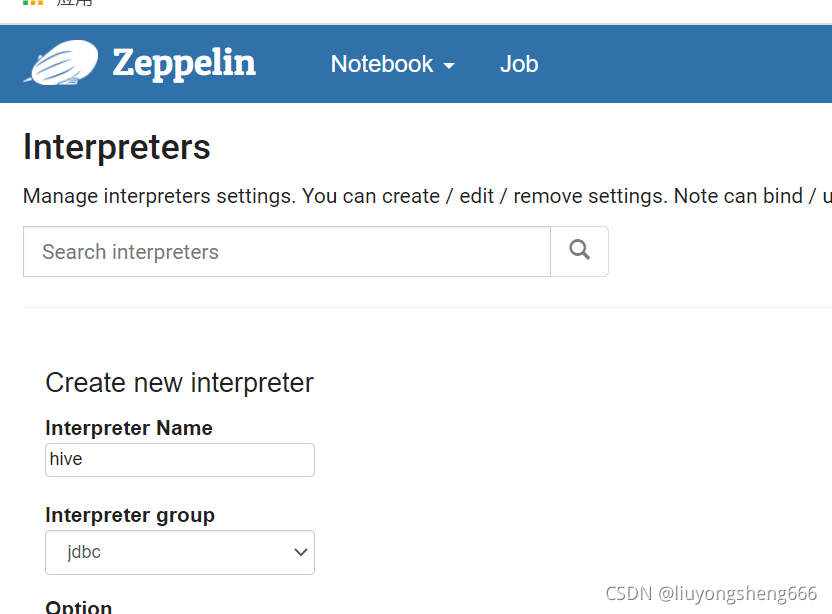This screenshot has width=832, height=614.
Task: Click the Zeppelin elephant logo
Action: pyautogui.click(x=60, y=63)
